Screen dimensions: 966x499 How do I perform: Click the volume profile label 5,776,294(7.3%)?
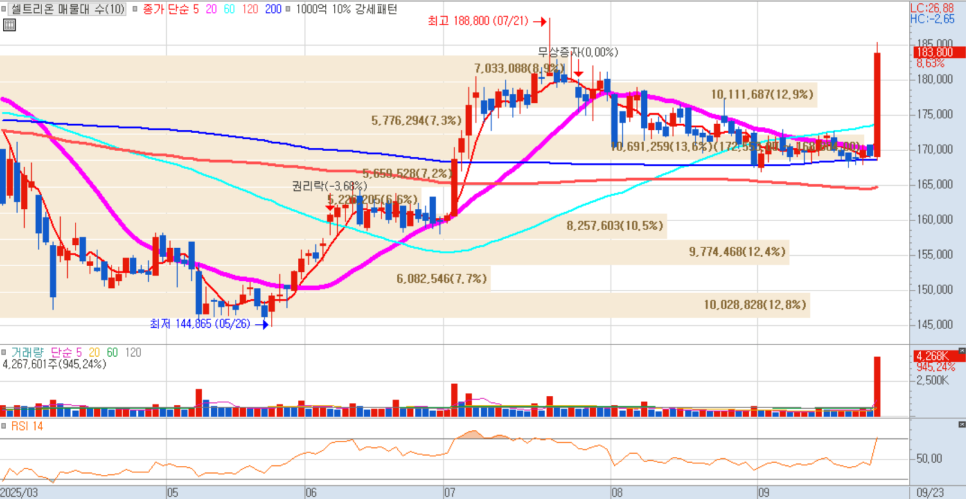tap(416, 121)
